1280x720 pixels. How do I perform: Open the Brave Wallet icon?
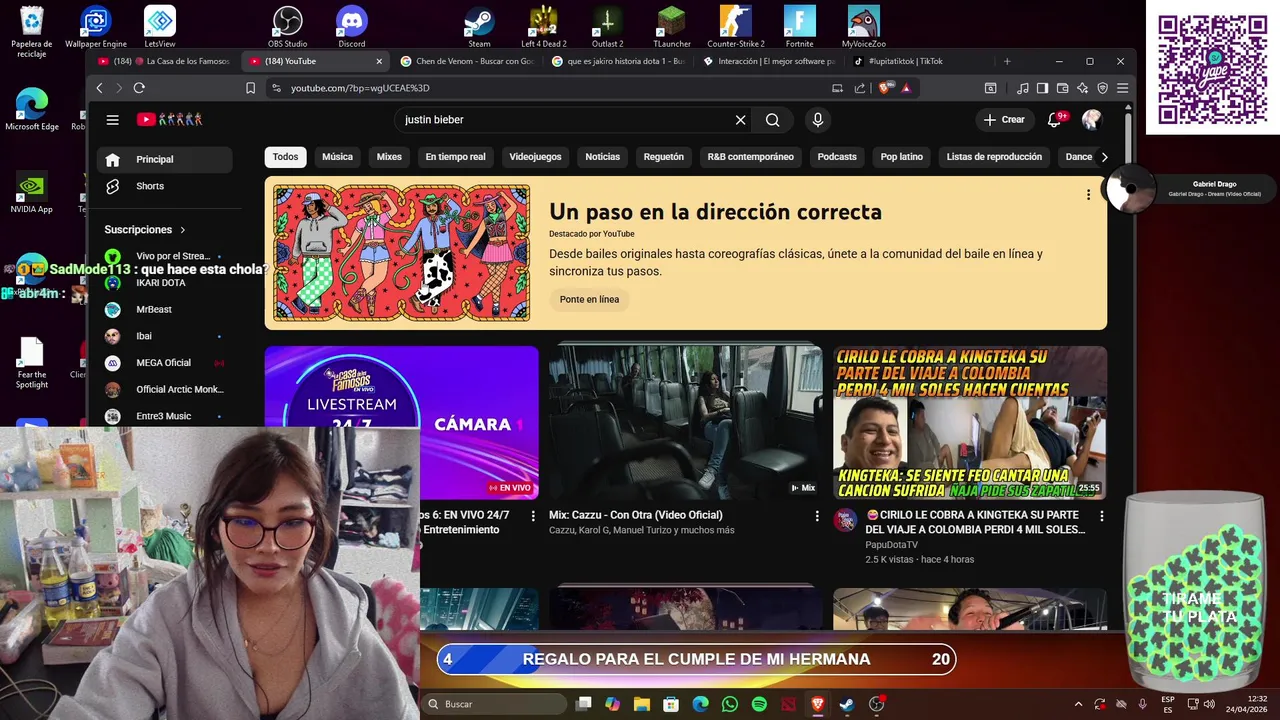[x=1062, y=88]
